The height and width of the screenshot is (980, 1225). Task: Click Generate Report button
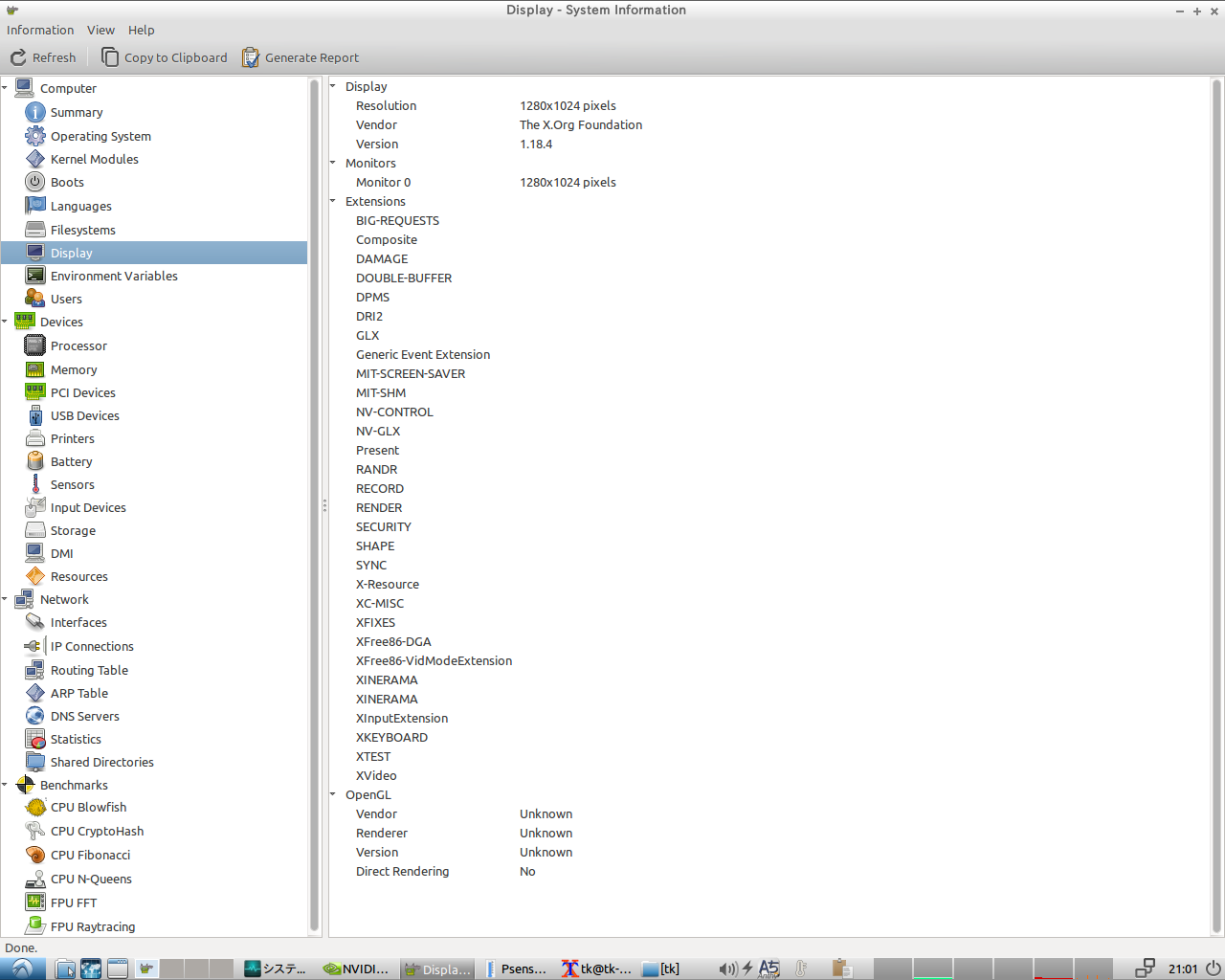point(301,57)
